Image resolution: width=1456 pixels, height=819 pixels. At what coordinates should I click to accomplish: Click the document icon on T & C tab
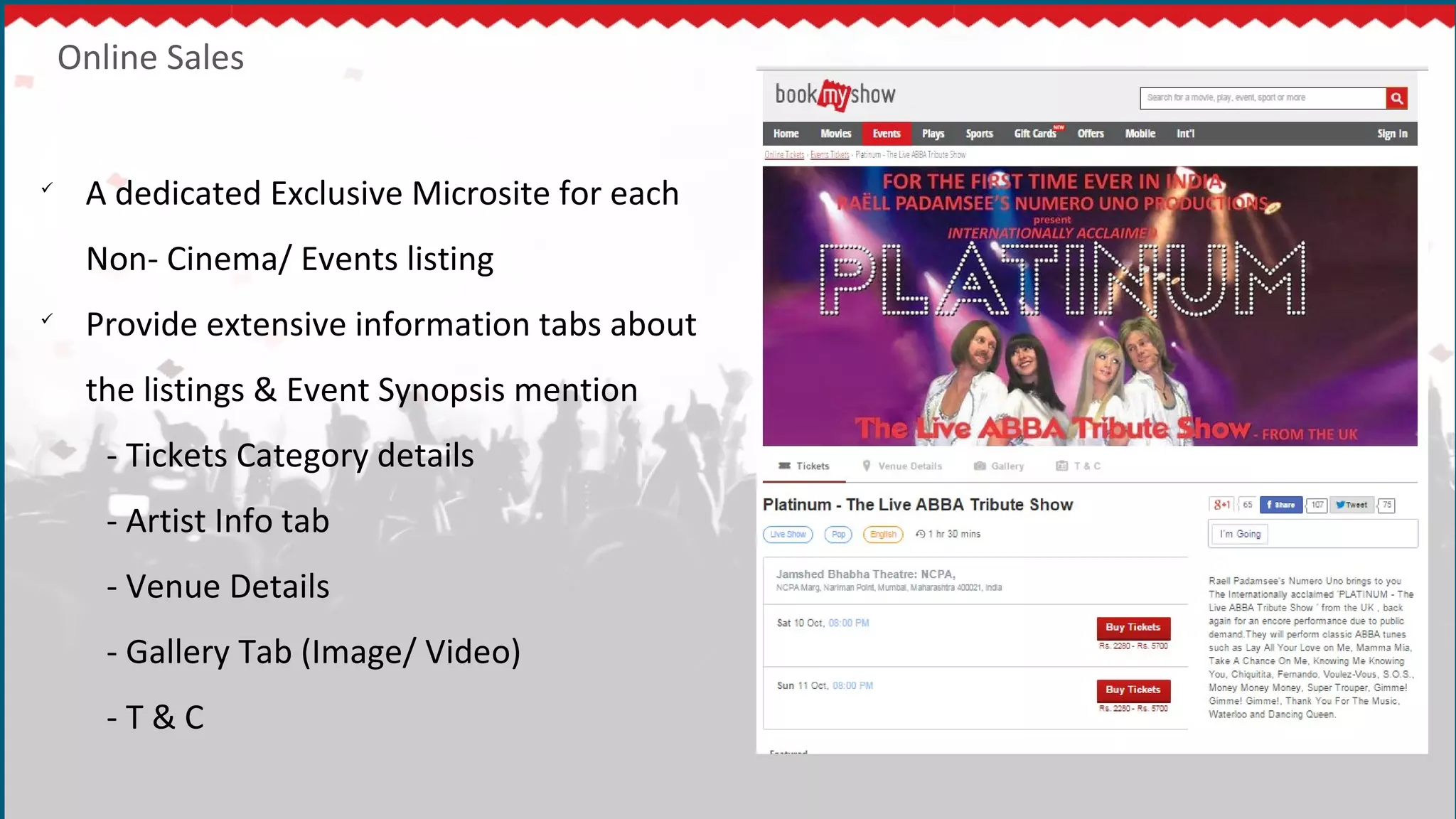pyautogui.click(x=1062, y=466)
